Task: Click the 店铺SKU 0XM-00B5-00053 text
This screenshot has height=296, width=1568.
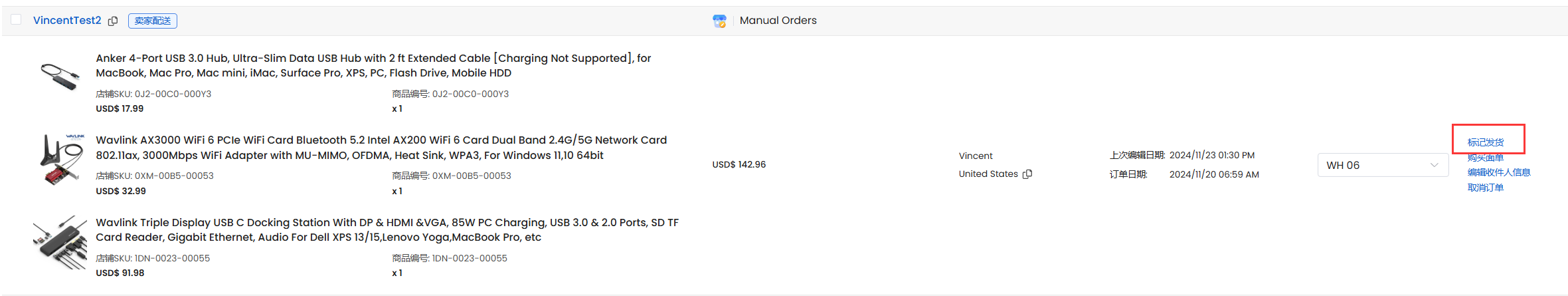Action: tap(155, 176)
